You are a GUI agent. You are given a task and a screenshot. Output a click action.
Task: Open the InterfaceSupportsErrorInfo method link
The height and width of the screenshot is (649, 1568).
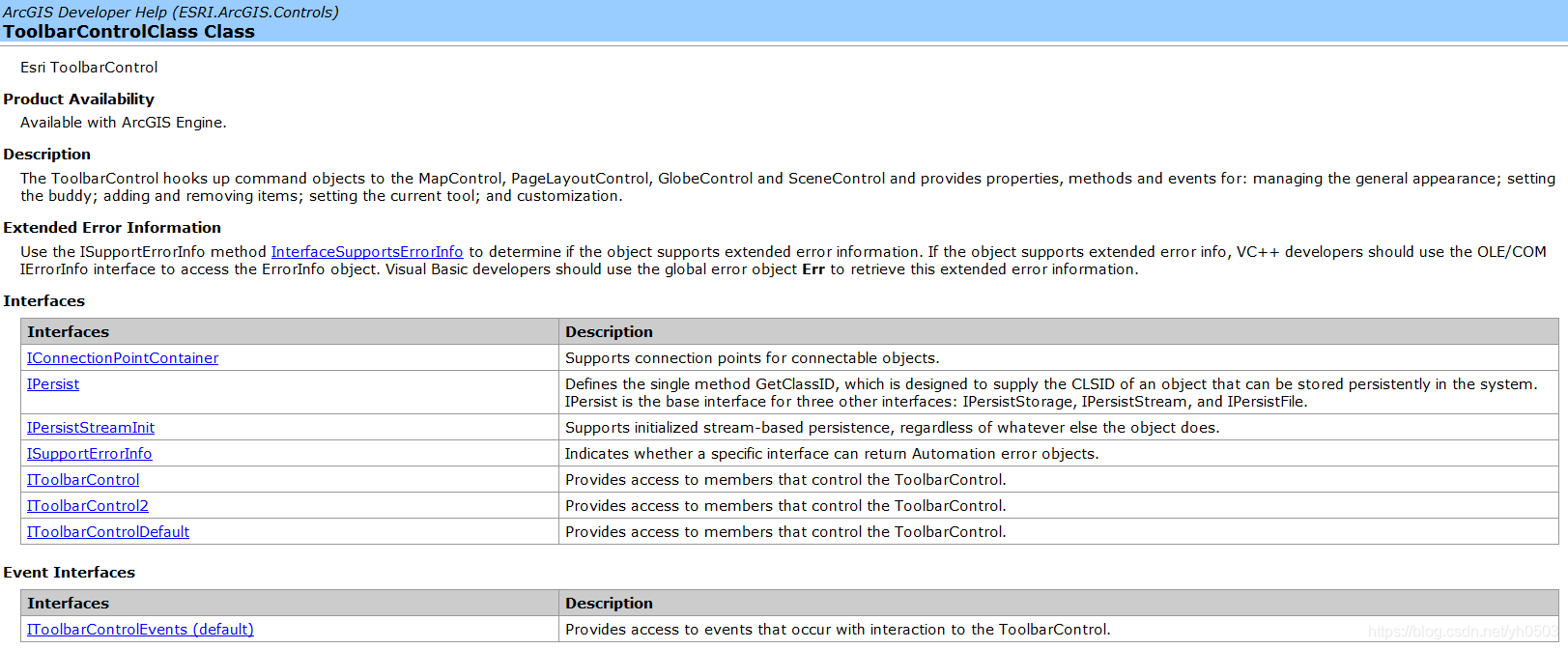point(367,252)
